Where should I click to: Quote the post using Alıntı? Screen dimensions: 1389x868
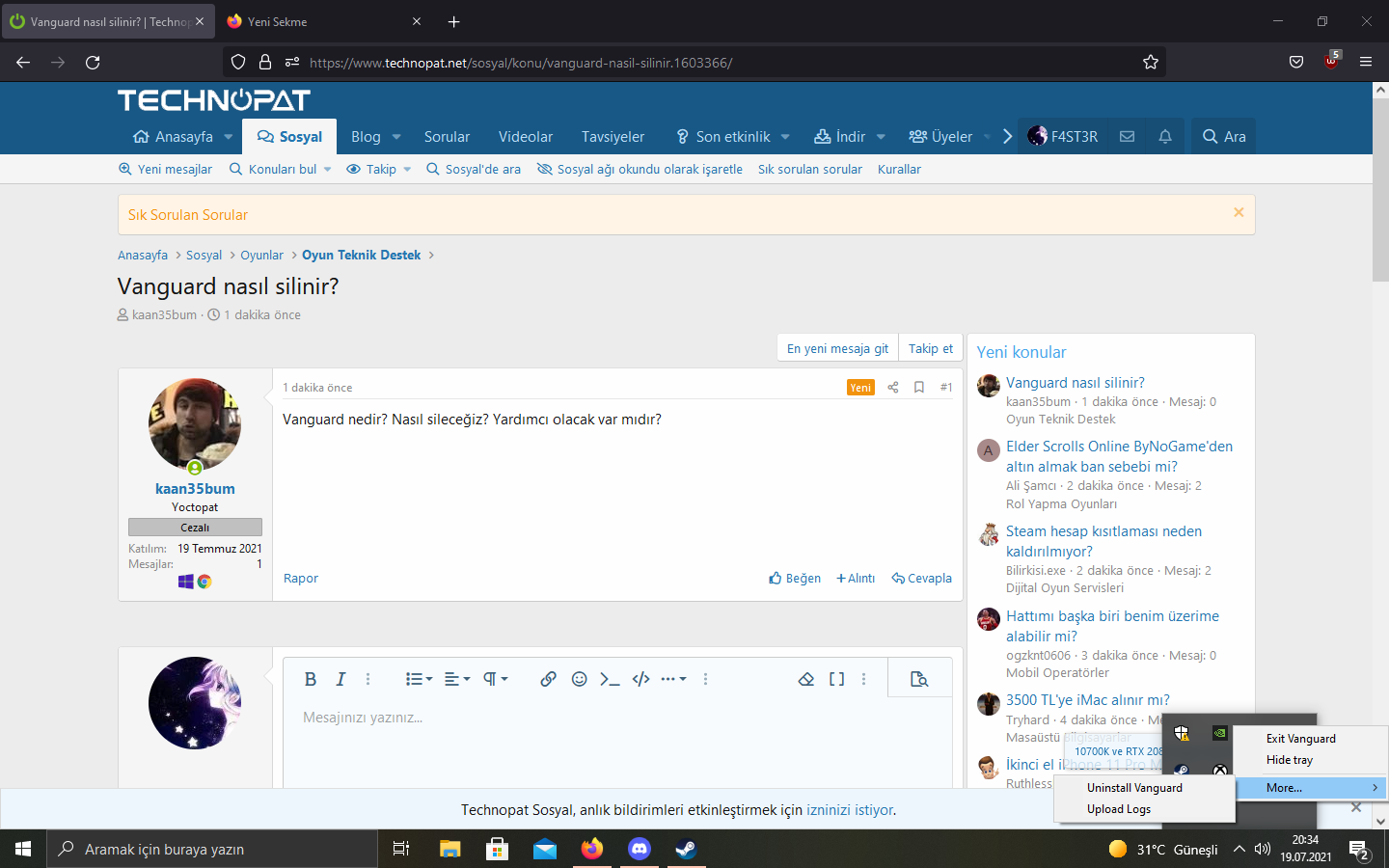[x=856, y=579]
